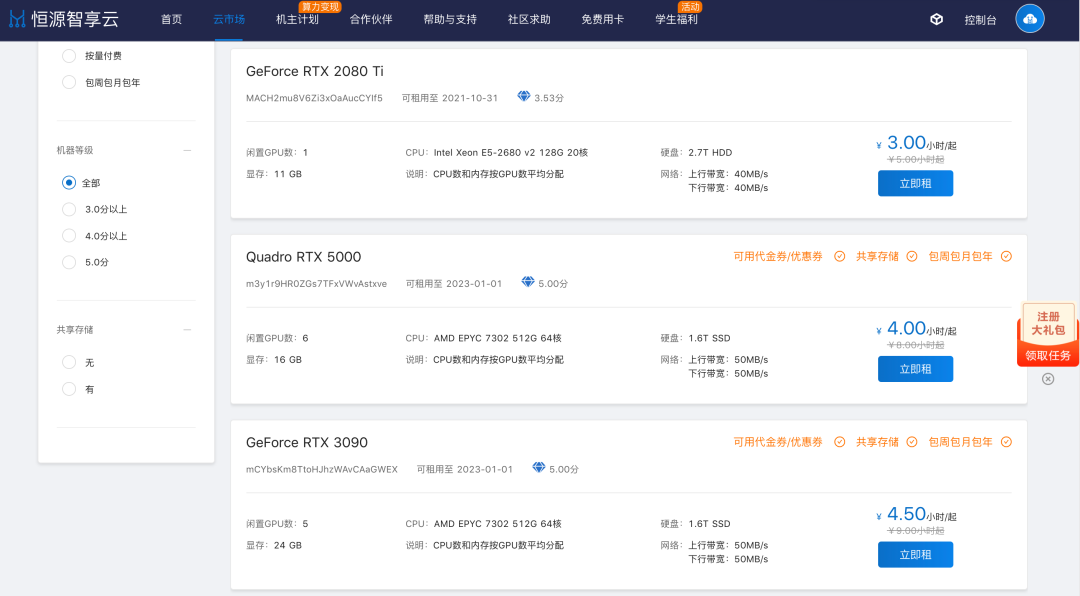Click the 4.50 price of RTX 3090
This screenshot has width=1080, height=596.
906,514
